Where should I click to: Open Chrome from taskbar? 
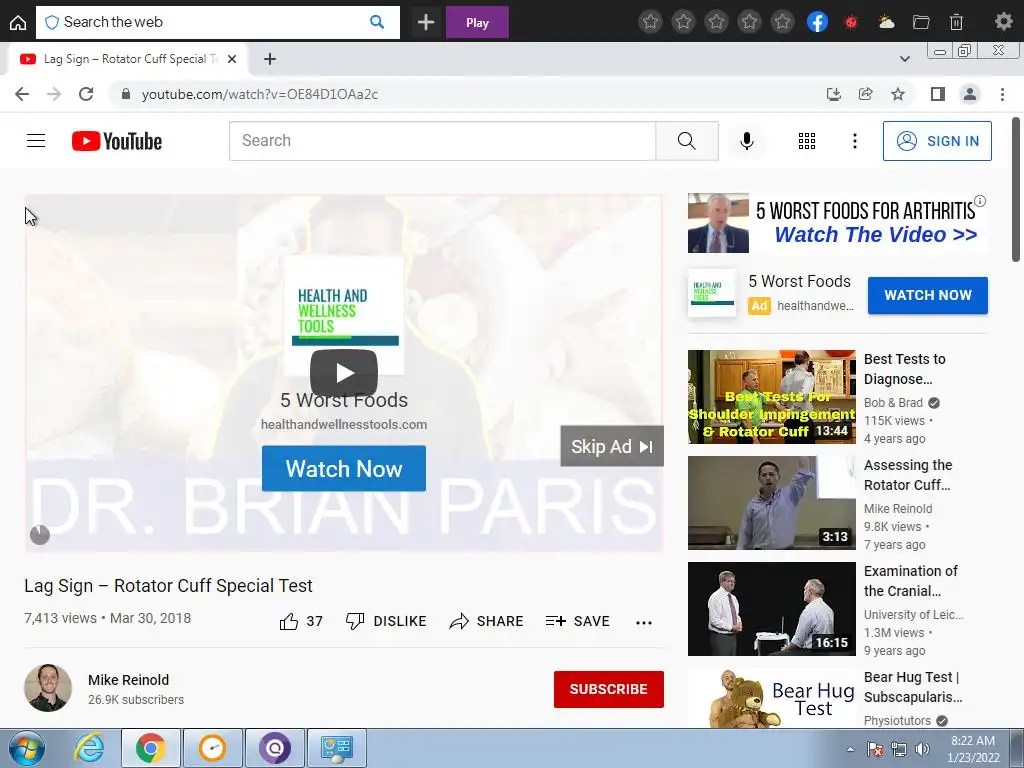[150, 748]
